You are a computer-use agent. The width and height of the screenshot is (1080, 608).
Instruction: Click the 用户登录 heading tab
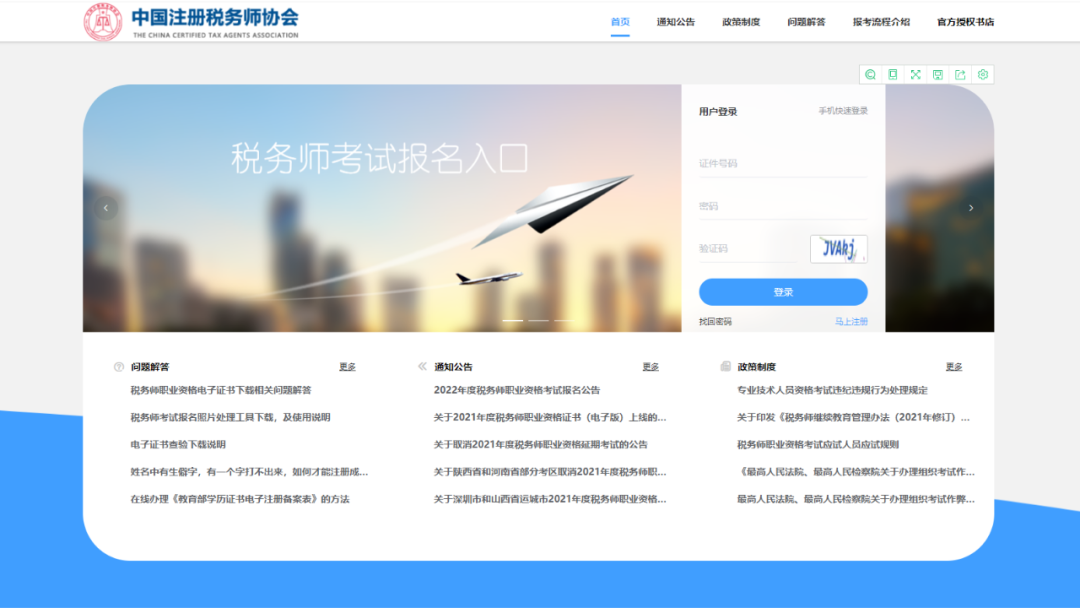(718, 112)
